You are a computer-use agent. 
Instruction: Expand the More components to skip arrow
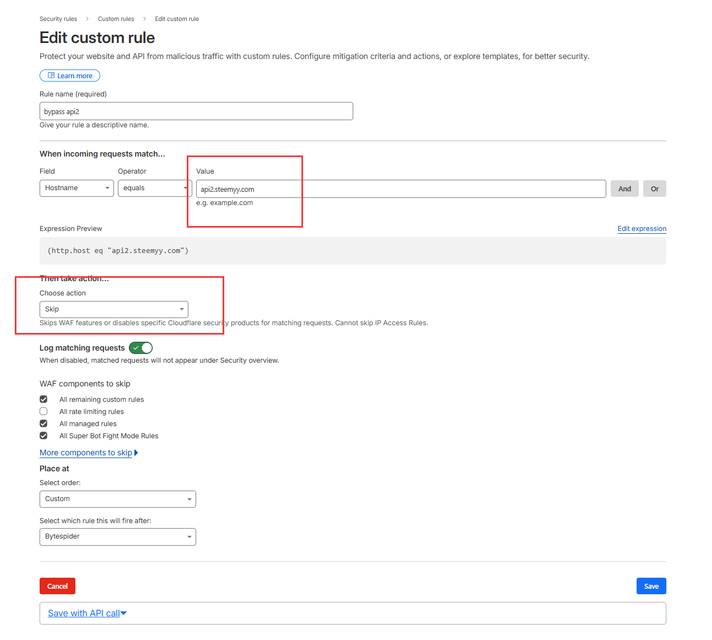point(135,453)
